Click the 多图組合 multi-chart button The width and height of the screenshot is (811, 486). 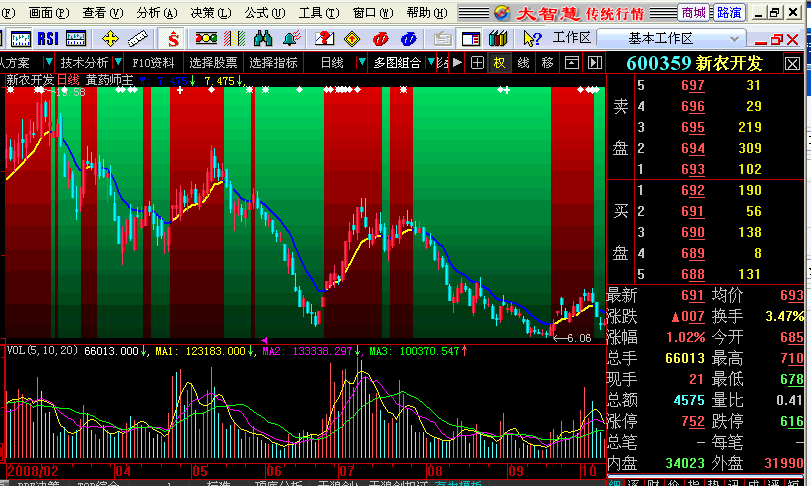(x=397, y=63)
